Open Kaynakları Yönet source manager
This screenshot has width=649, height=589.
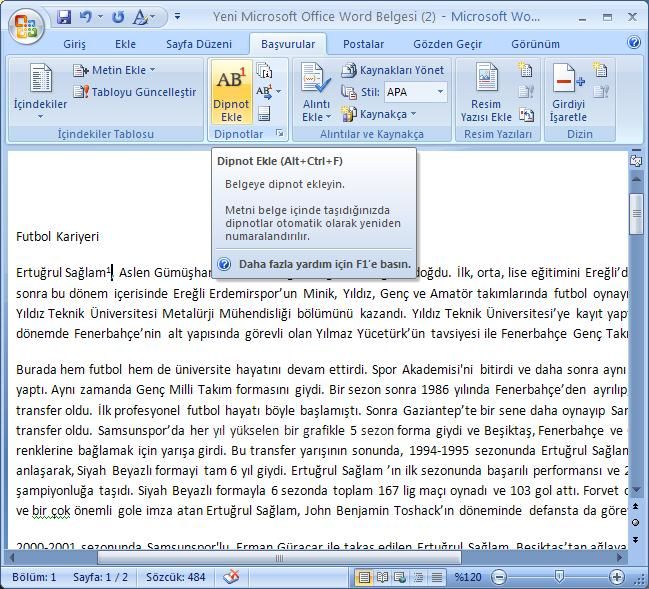[392, 70]
